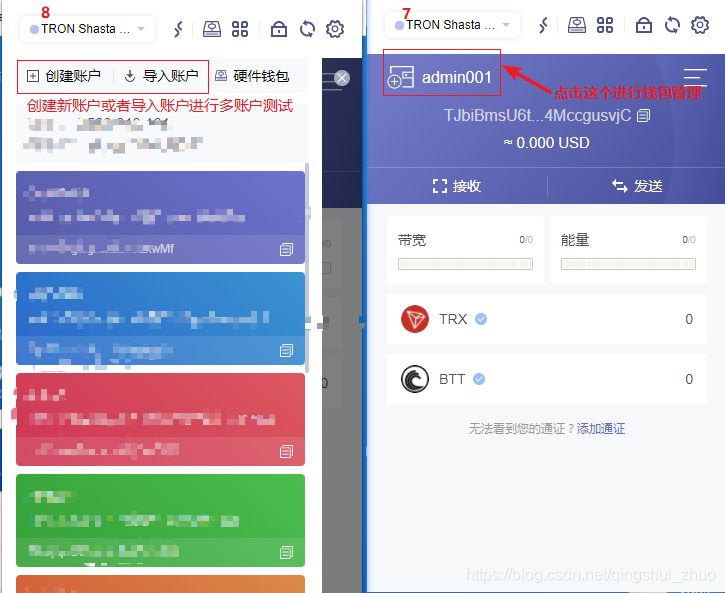Open wallet management via admin001 icon

coord(400,77)
